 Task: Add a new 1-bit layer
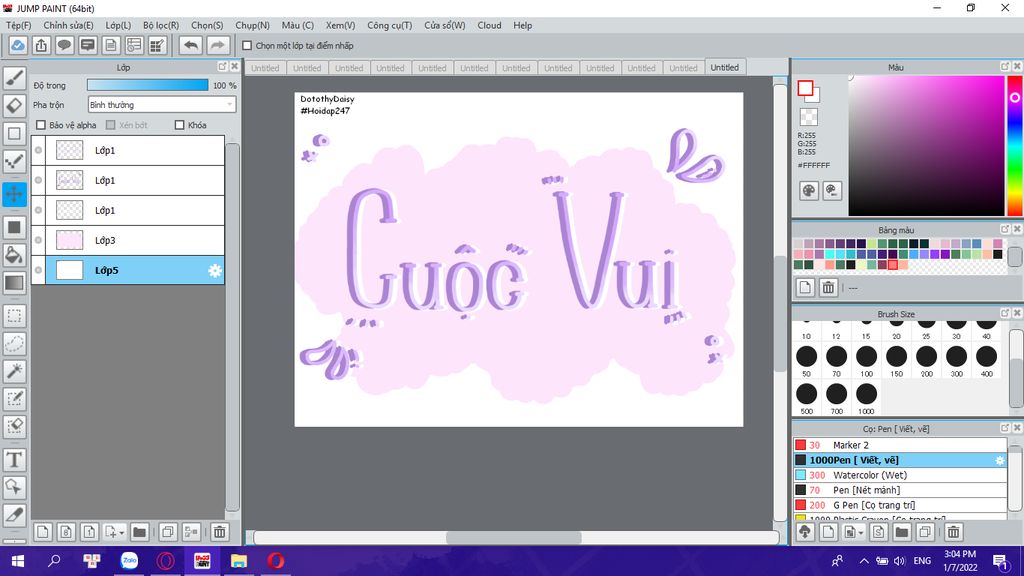89,532
